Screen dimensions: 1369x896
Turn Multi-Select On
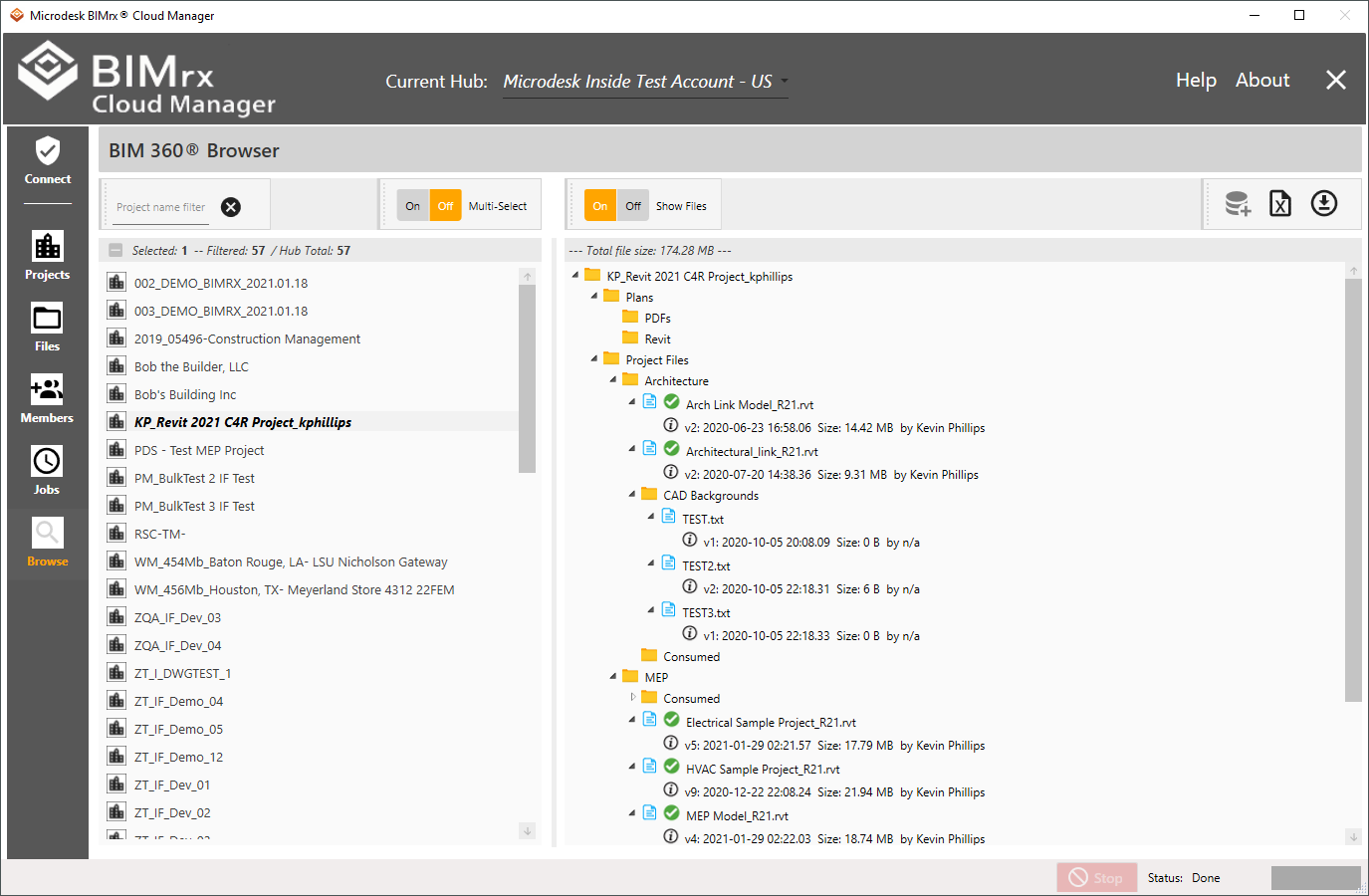pyautogui.click(x=413, y=206)
